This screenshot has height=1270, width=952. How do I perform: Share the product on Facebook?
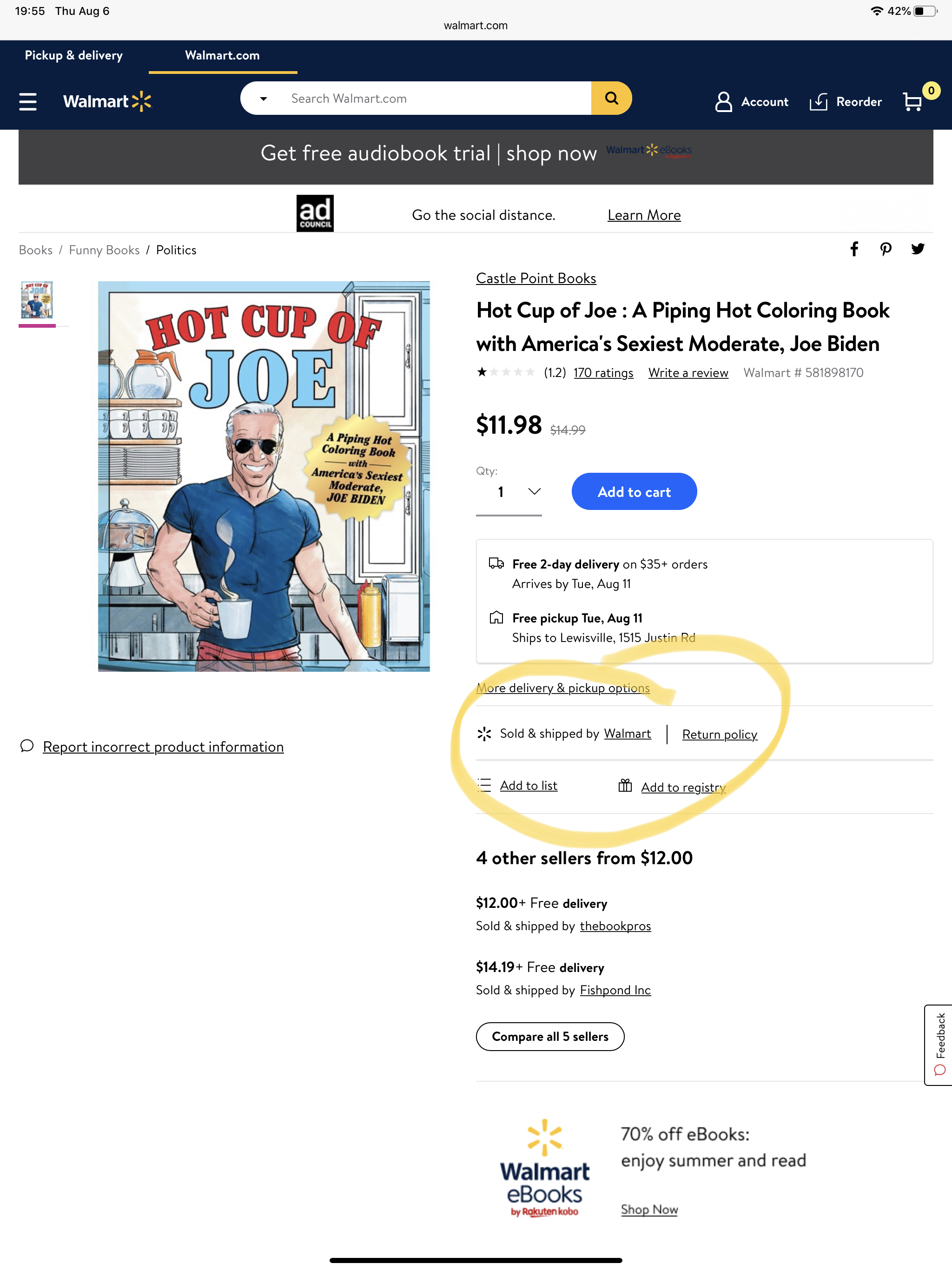tap(854, 249)
